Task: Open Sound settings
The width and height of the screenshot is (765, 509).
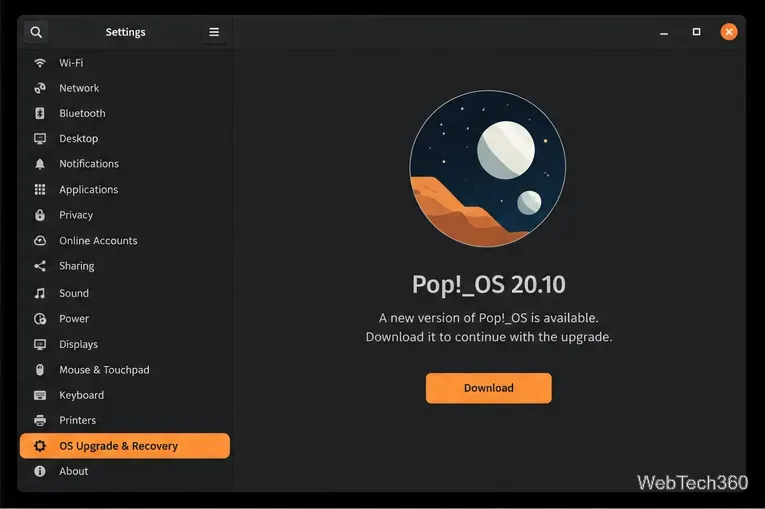Action: (125, 293)
